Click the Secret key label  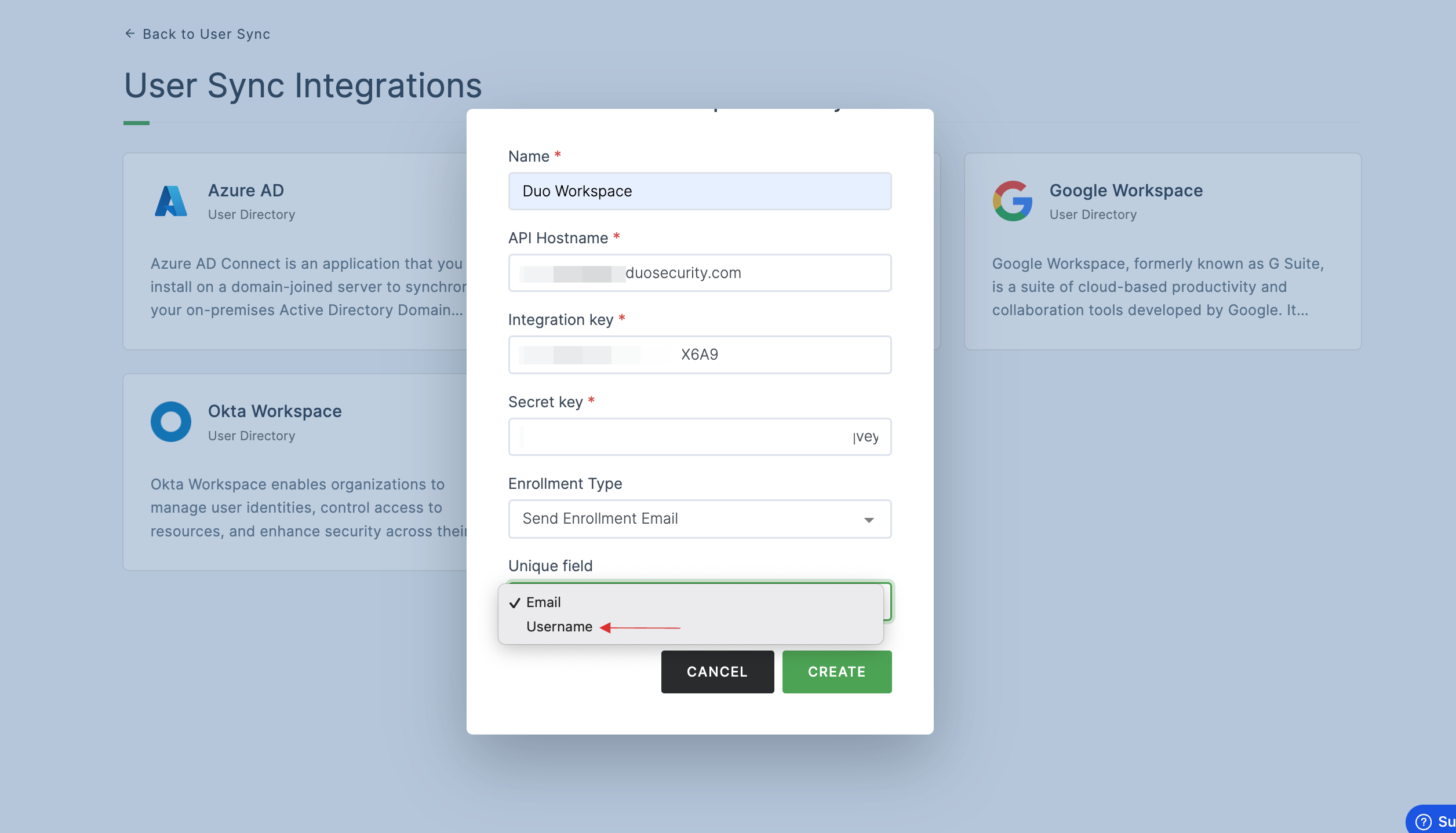pos(545,402)
